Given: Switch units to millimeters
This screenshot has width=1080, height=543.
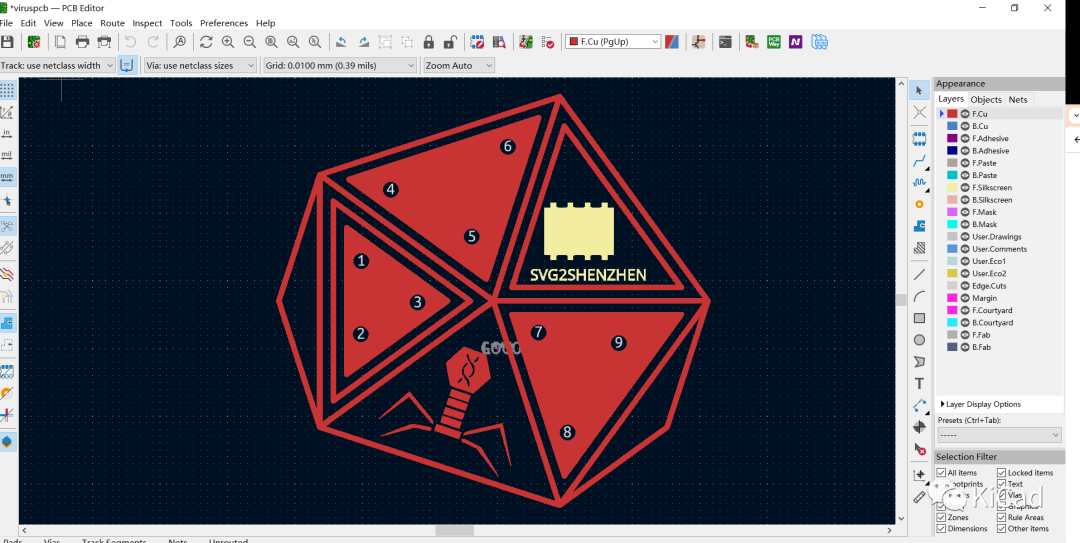Looking at the screenshot, I should 7,176.
